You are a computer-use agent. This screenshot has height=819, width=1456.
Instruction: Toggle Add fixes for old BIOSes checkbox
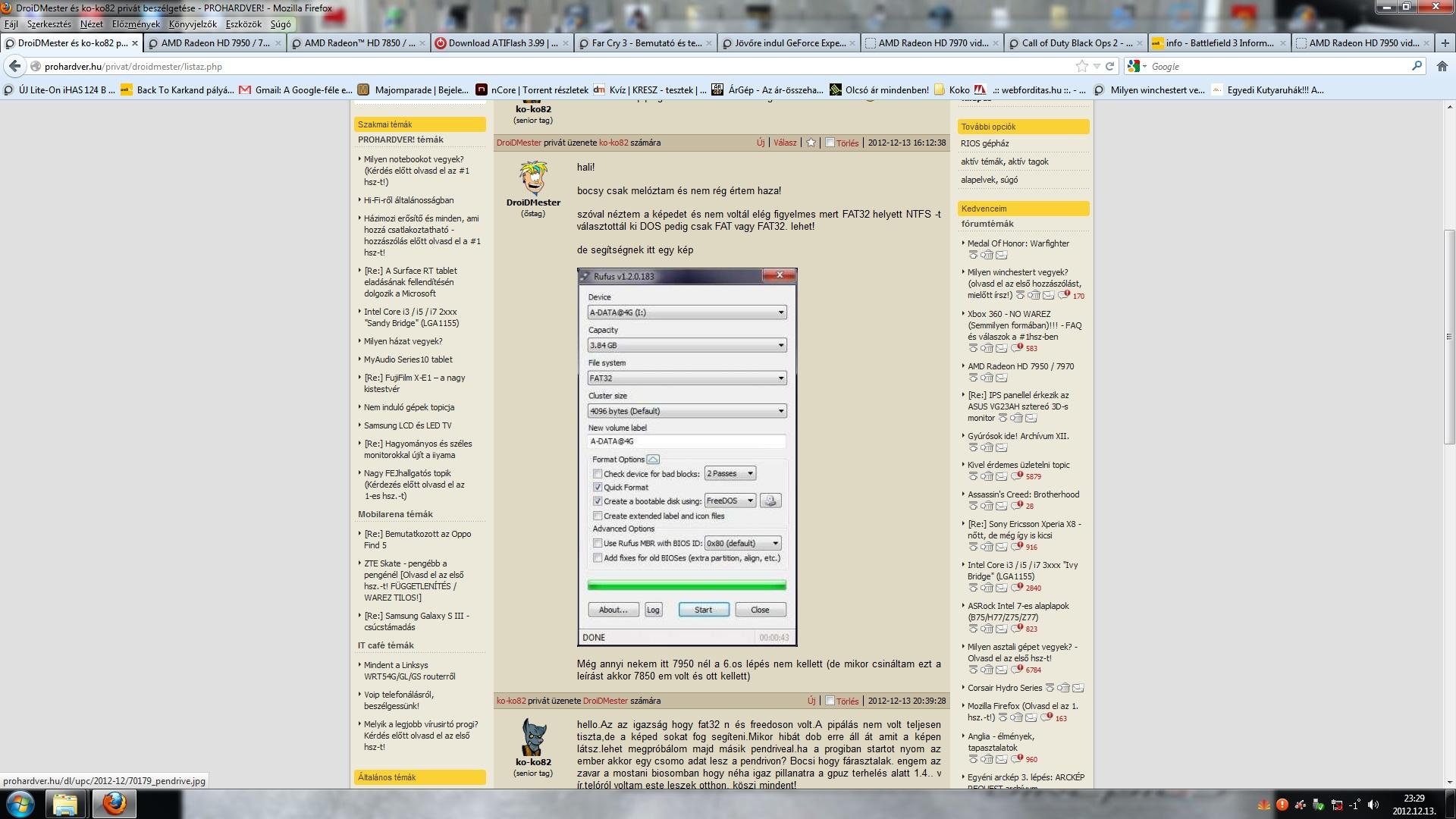coord(598,558)
